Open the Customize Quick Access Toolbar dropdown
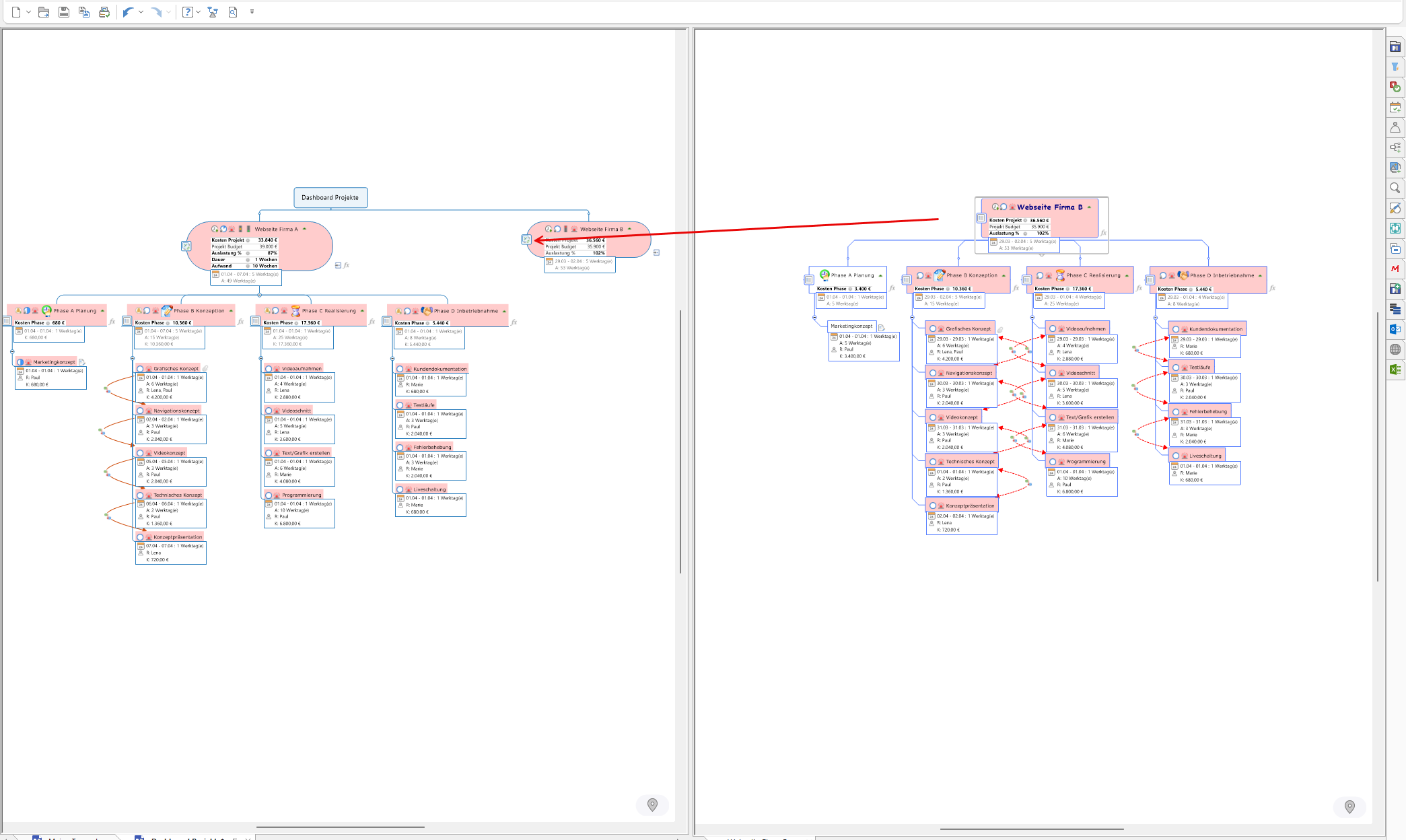The image size is (1406, 840). pyautogui.click(x=252, y=12)
